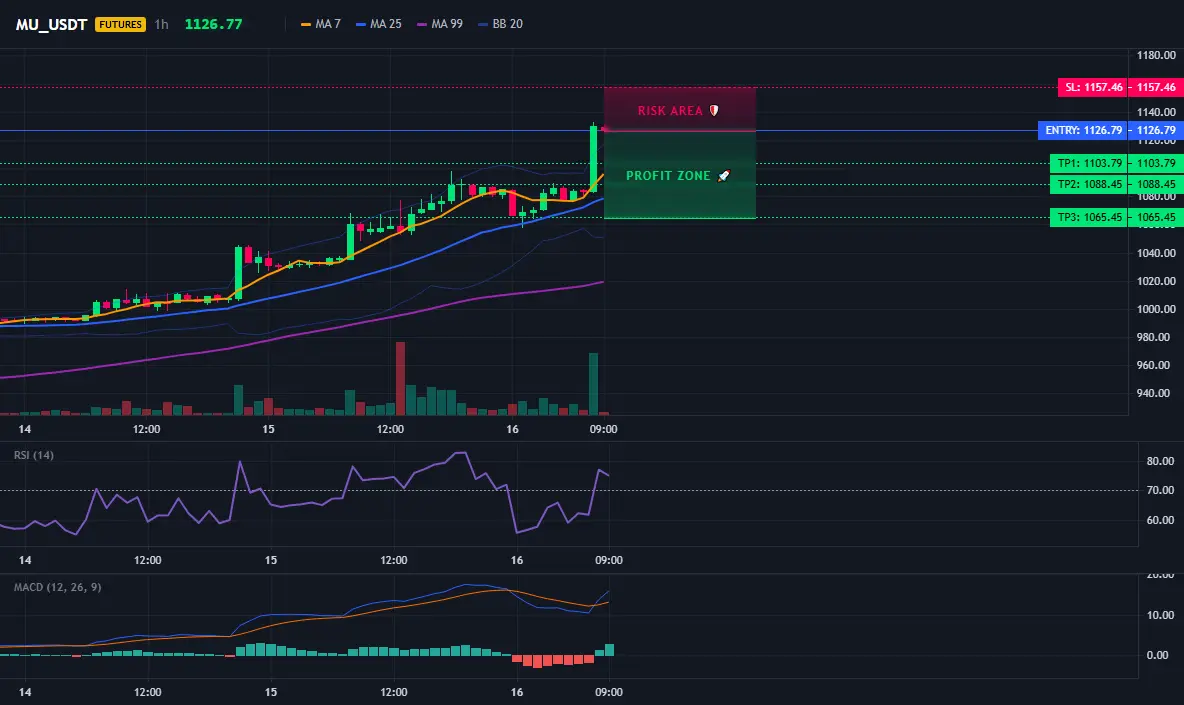This screenshot has width=1184, height=705.
Task: Click the 80.00 RSI axis value
Action: pyautogui.click(x=1161, y=461)
